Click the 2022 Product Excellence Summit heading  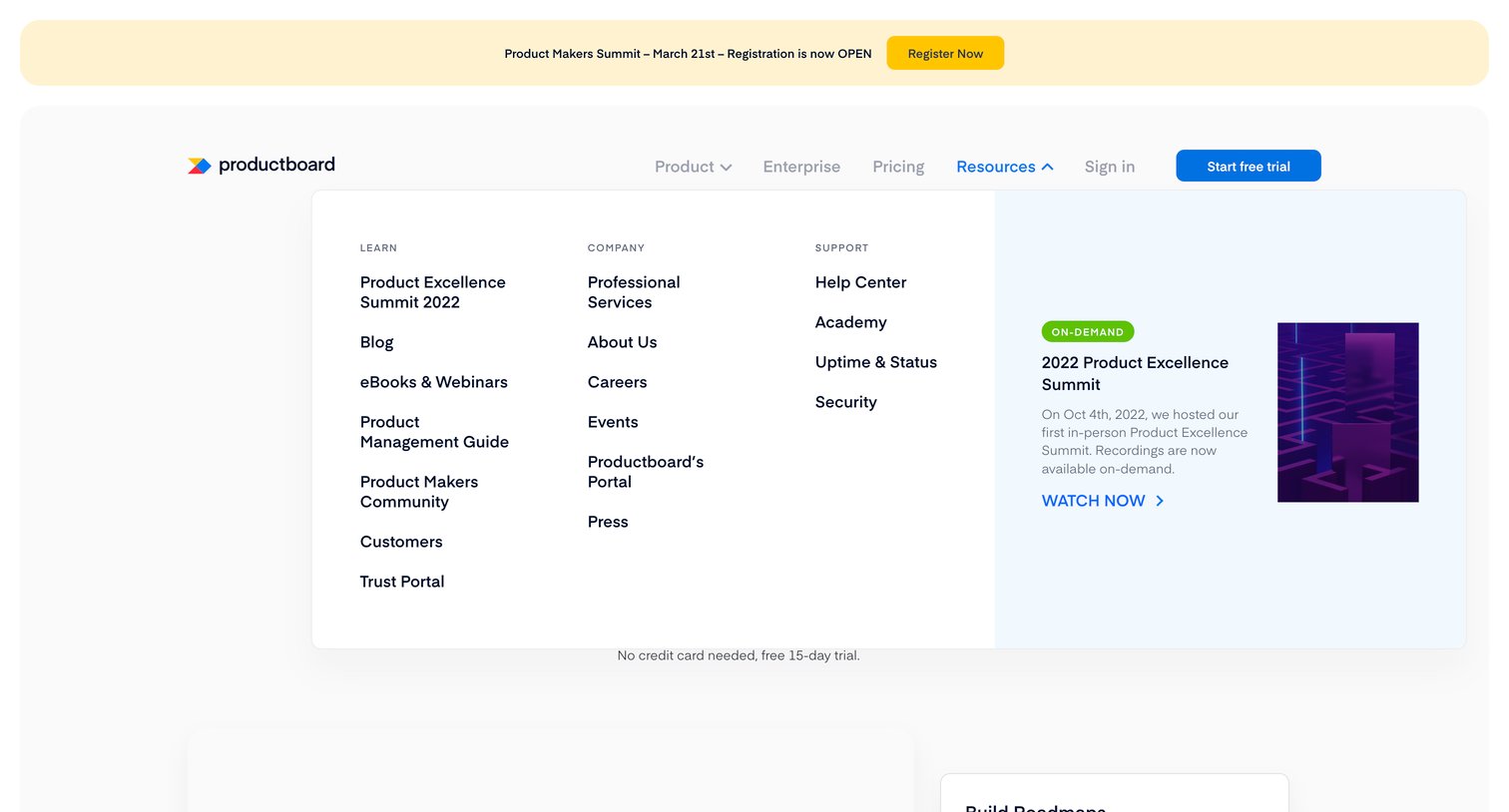pos(1135,373)
